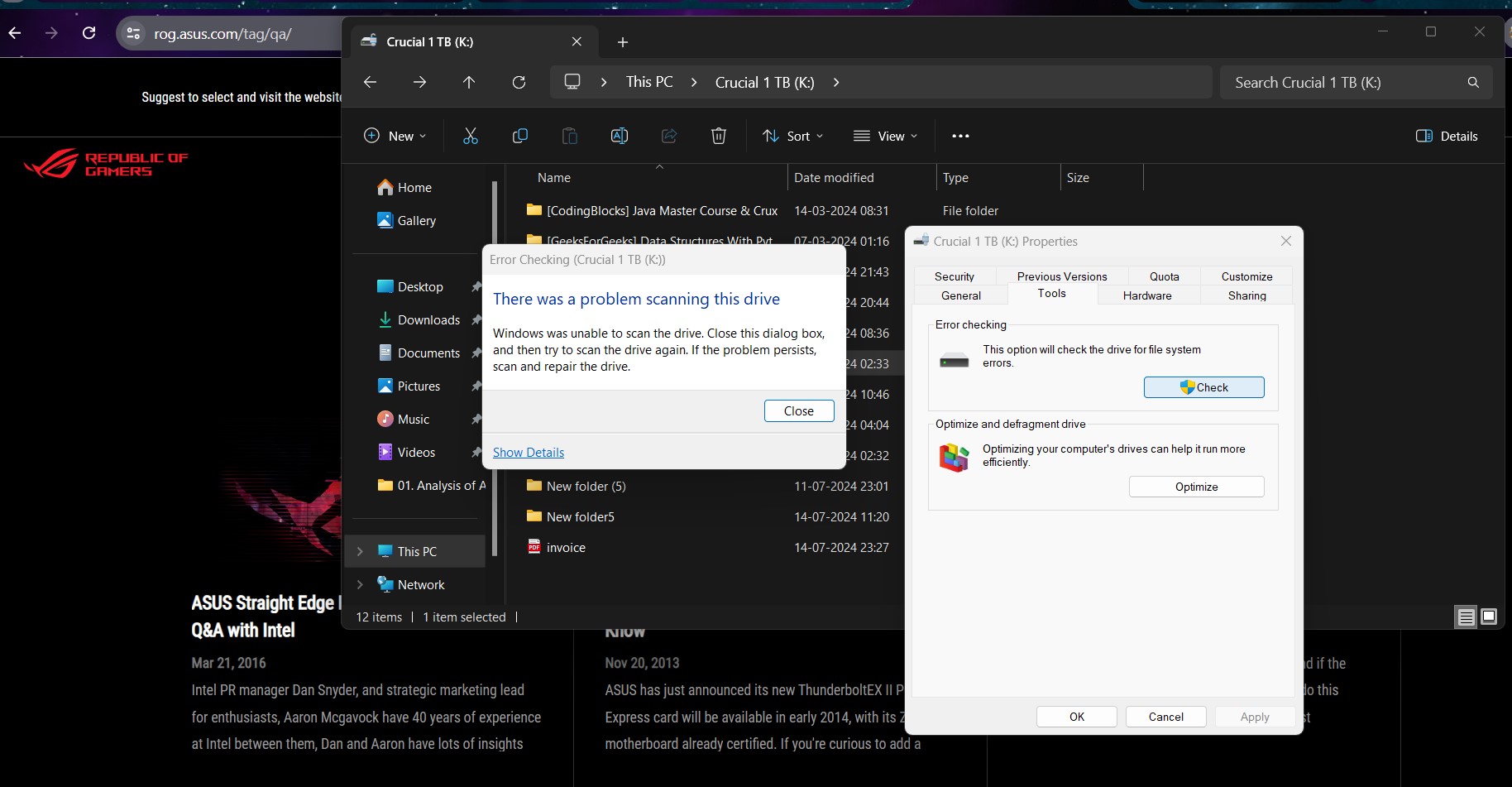Click Close in Error Checking dialog
The height and width of the screenshot is (787, 1512).
click(x=798, y=411)
